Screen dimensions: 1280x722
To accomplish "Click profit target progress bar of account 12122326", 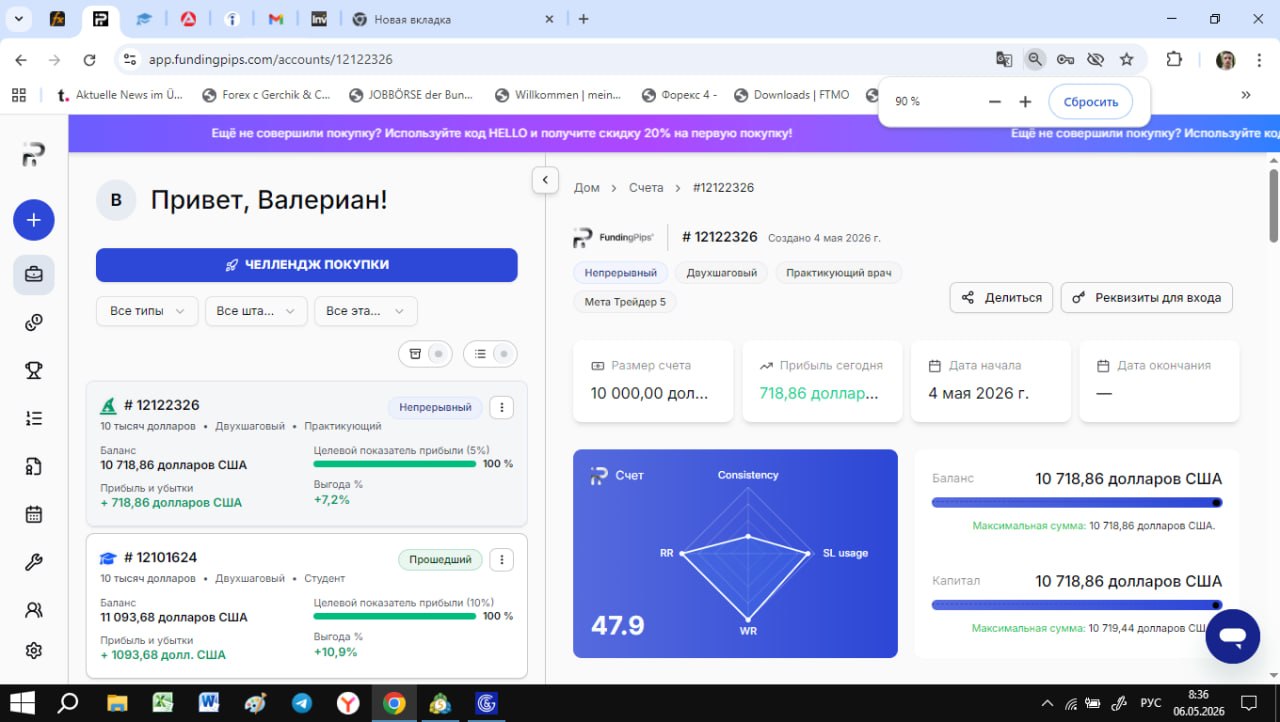I will [395, 464].
